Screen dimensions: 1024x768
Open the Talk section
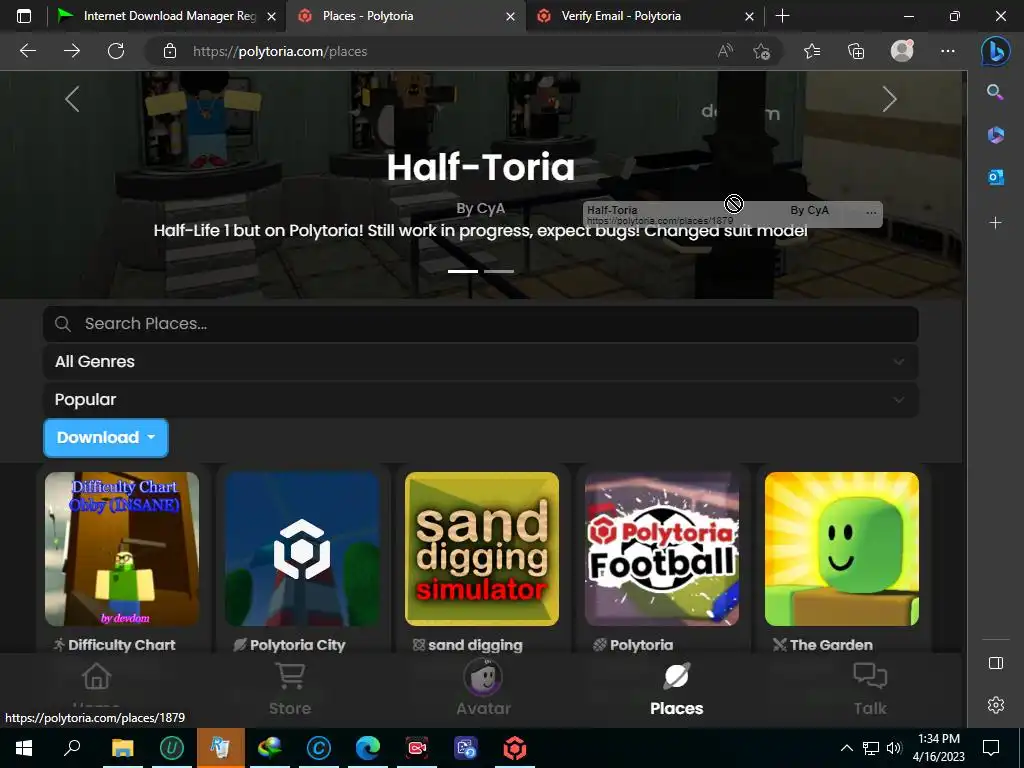point(870,690)
